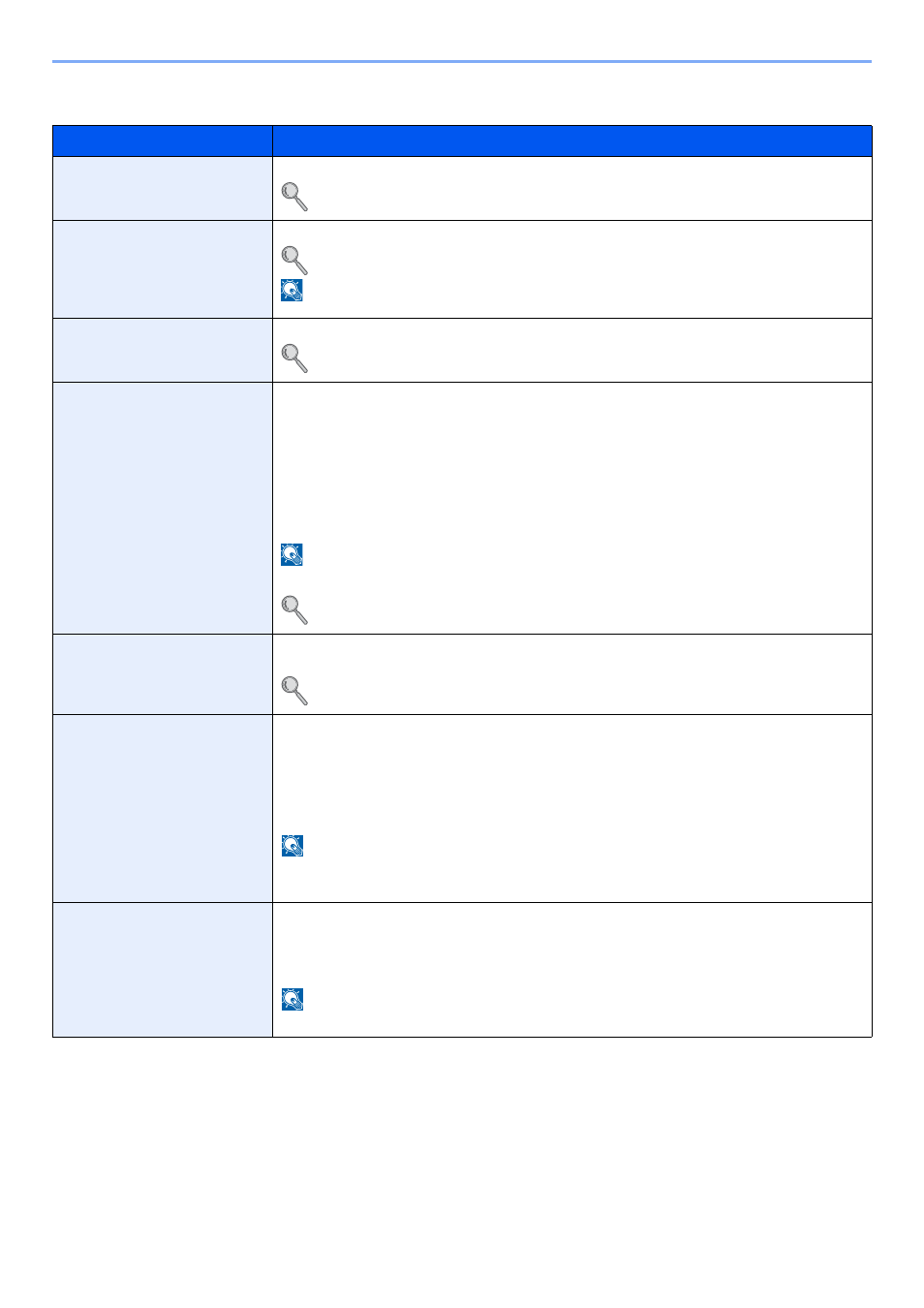Select the tall fourth row's light-blue left cell
Viewport: 924px width, 1308px height.
tap(163, 509)
